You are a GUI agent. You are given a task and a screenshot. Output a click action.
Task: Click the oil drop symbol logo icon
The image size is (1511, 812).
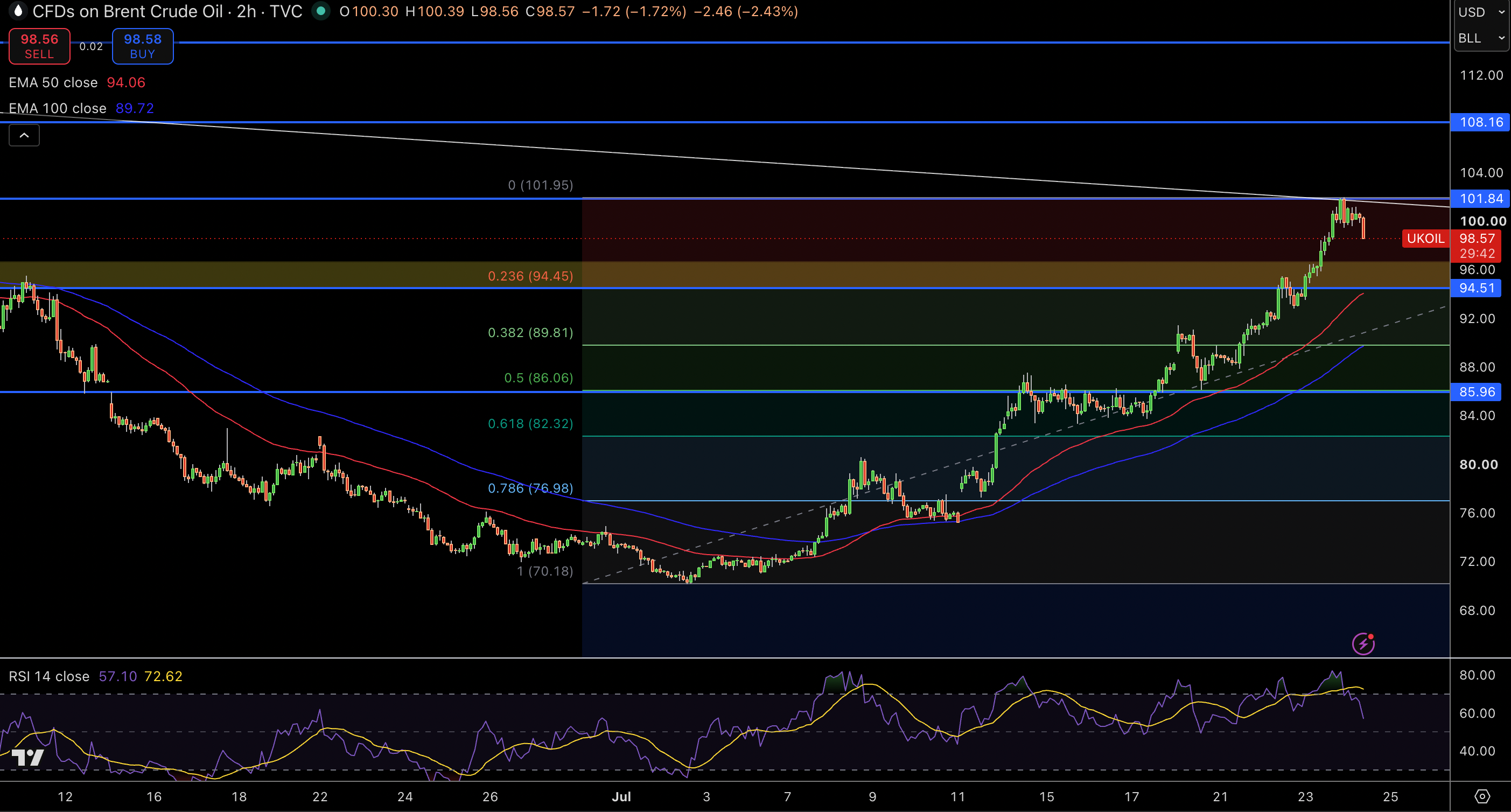coord(18,11)
